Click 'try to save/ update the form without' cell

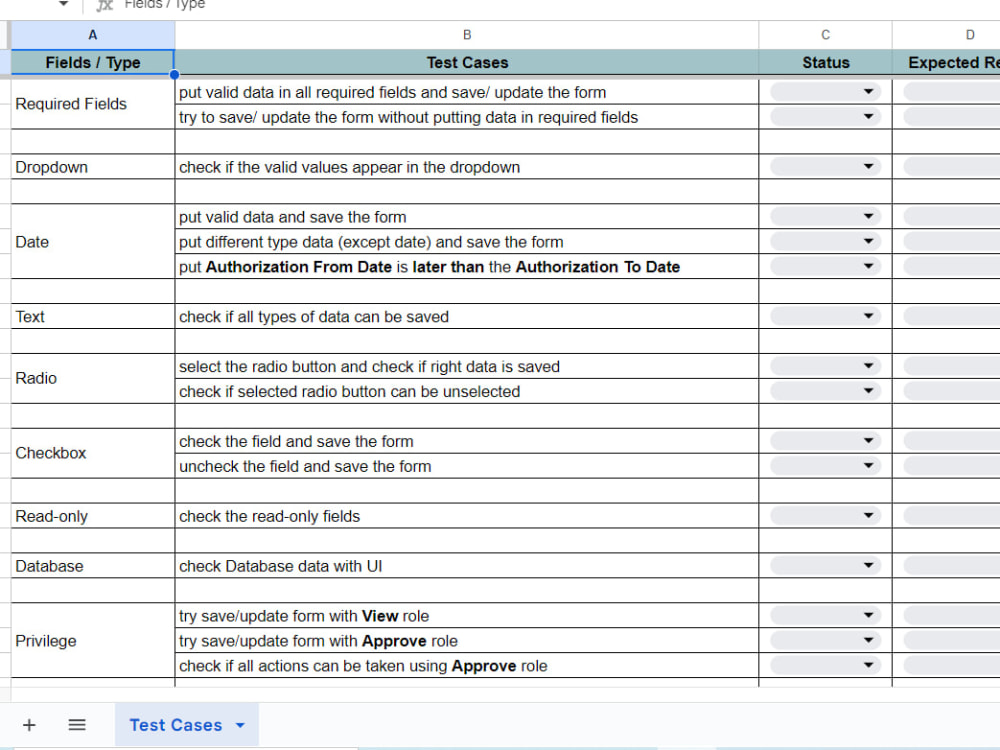click(x=467, y=117)
